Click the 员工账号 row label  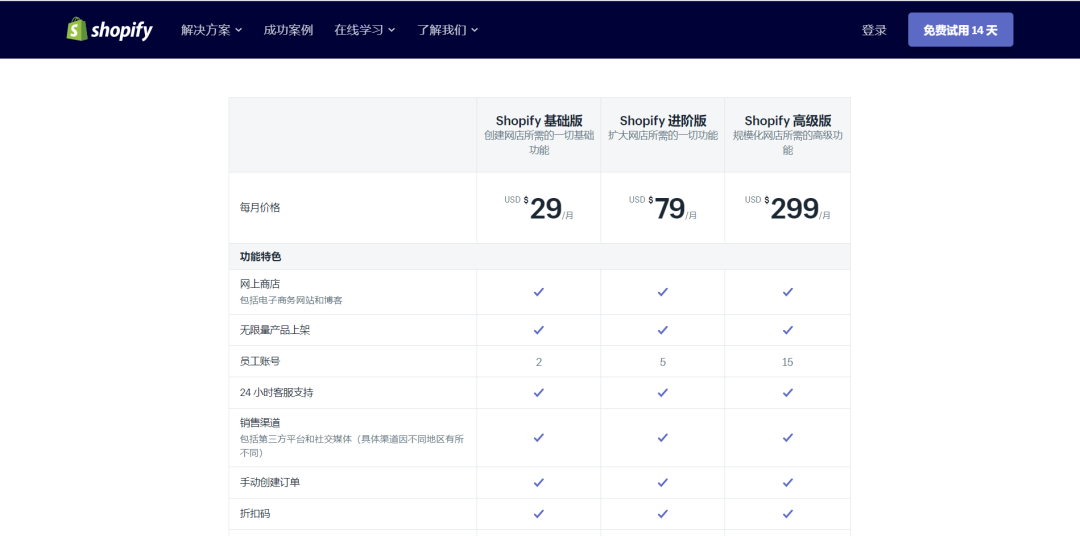[260, 361]
